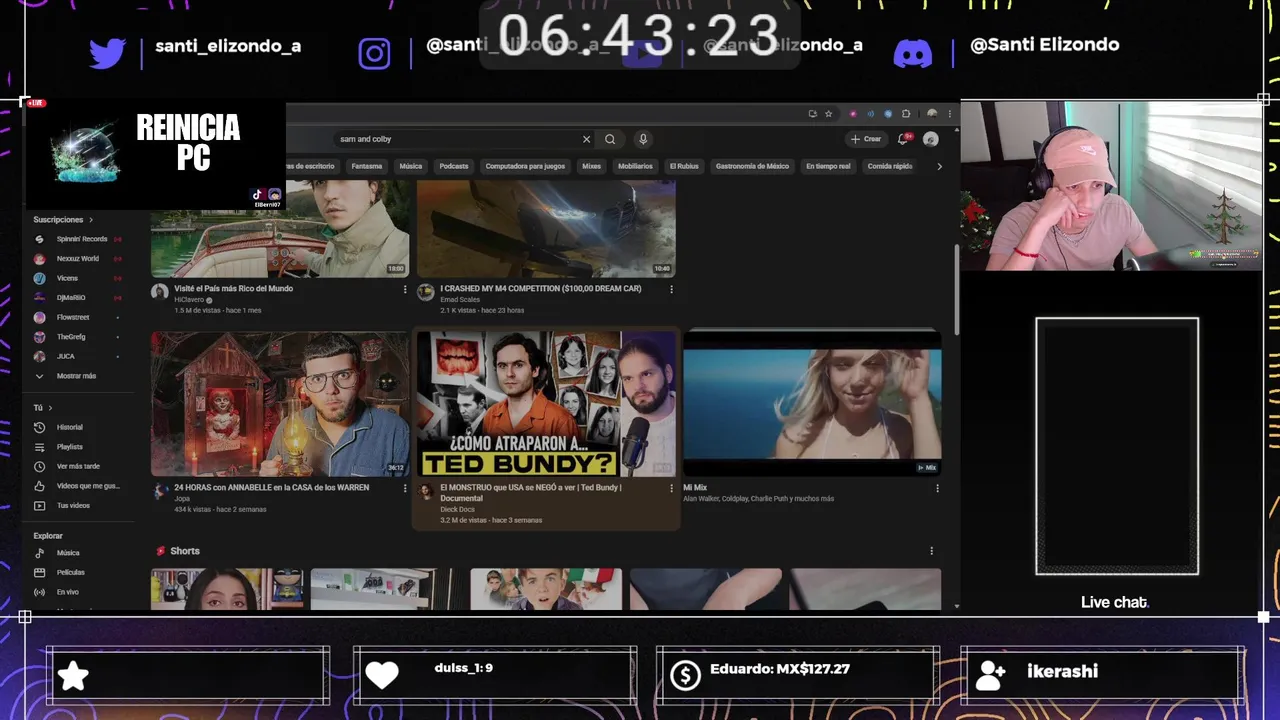The image size is (1280, 720).
Task: Open 'I CRASHED MY M4 COMPETITION' thumbnail
Action: click(x=546, y=229)
